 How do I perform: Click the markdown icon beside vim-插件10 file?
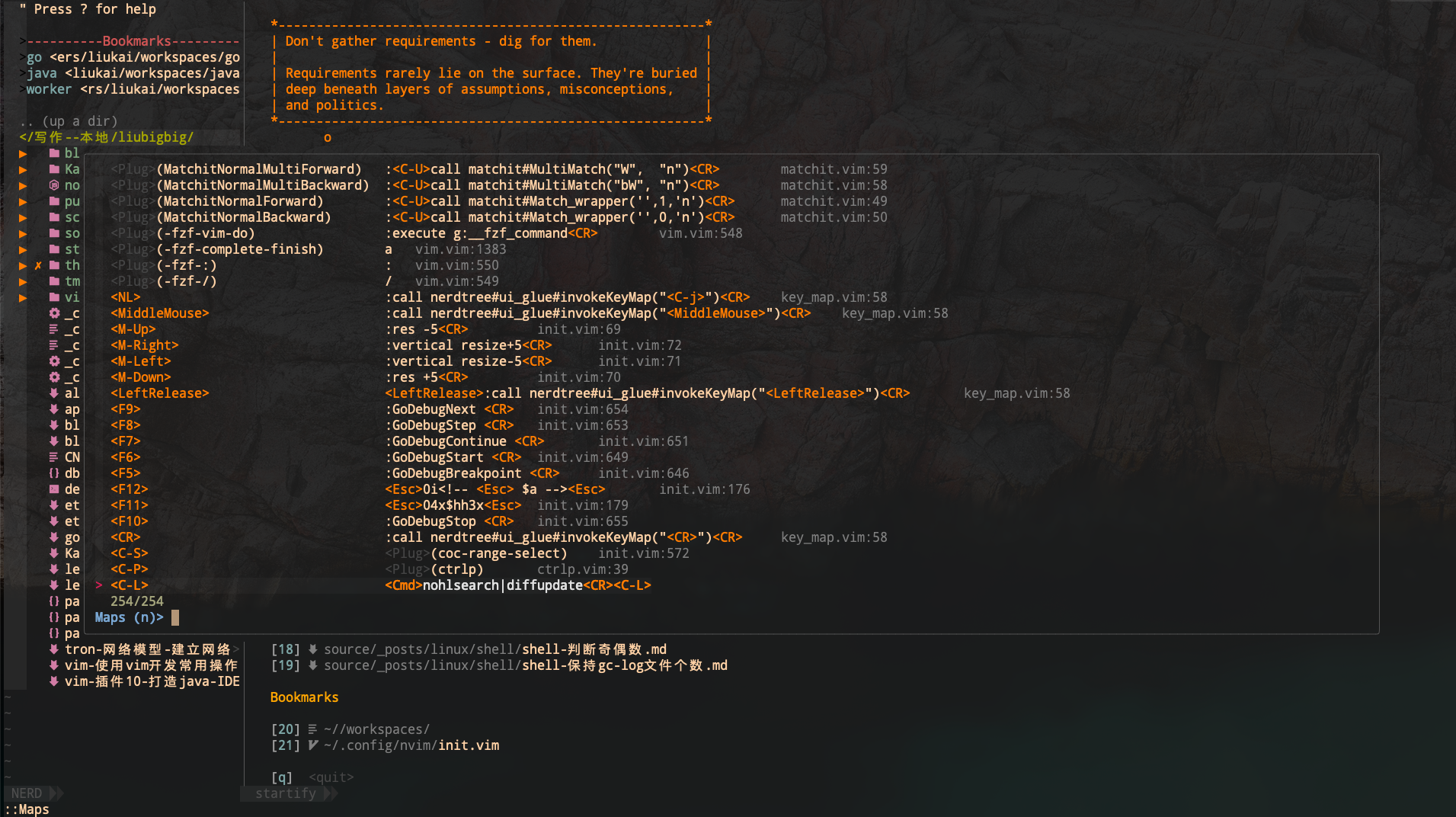click(54, 681)
